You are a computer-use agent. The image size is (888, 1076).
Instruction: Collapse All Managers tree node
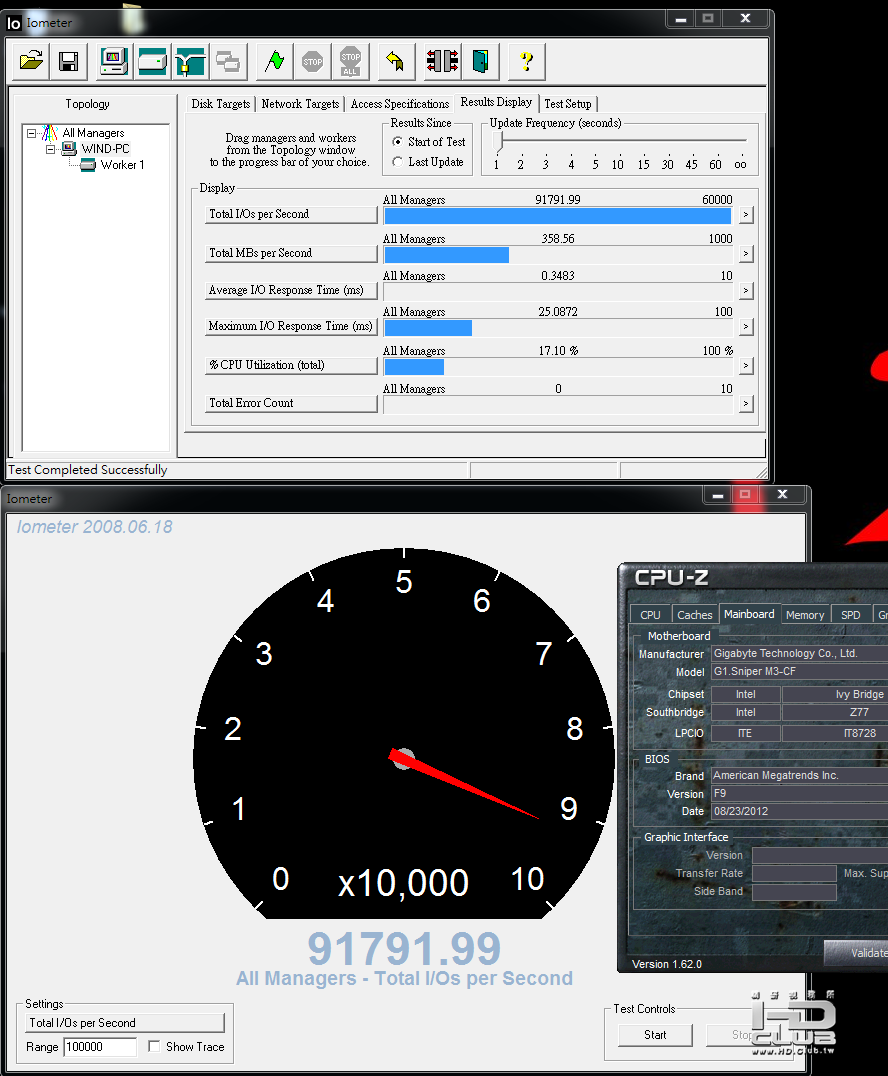coord(32,133)
